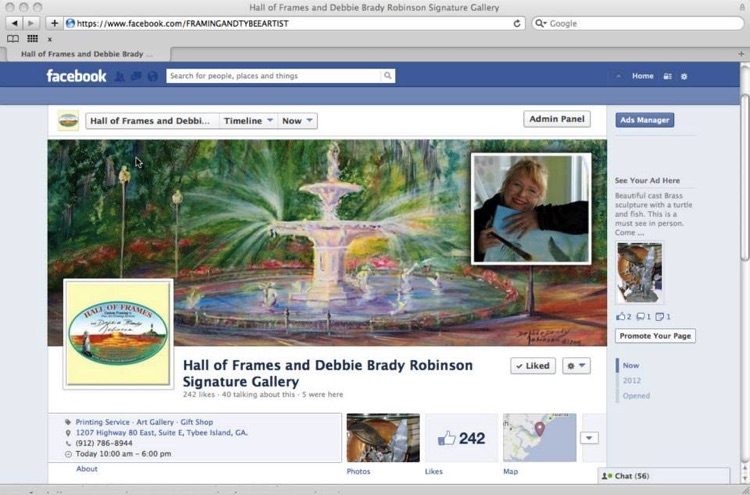Click the Facebook logo

pyautogui.click(x=76, y=76)
